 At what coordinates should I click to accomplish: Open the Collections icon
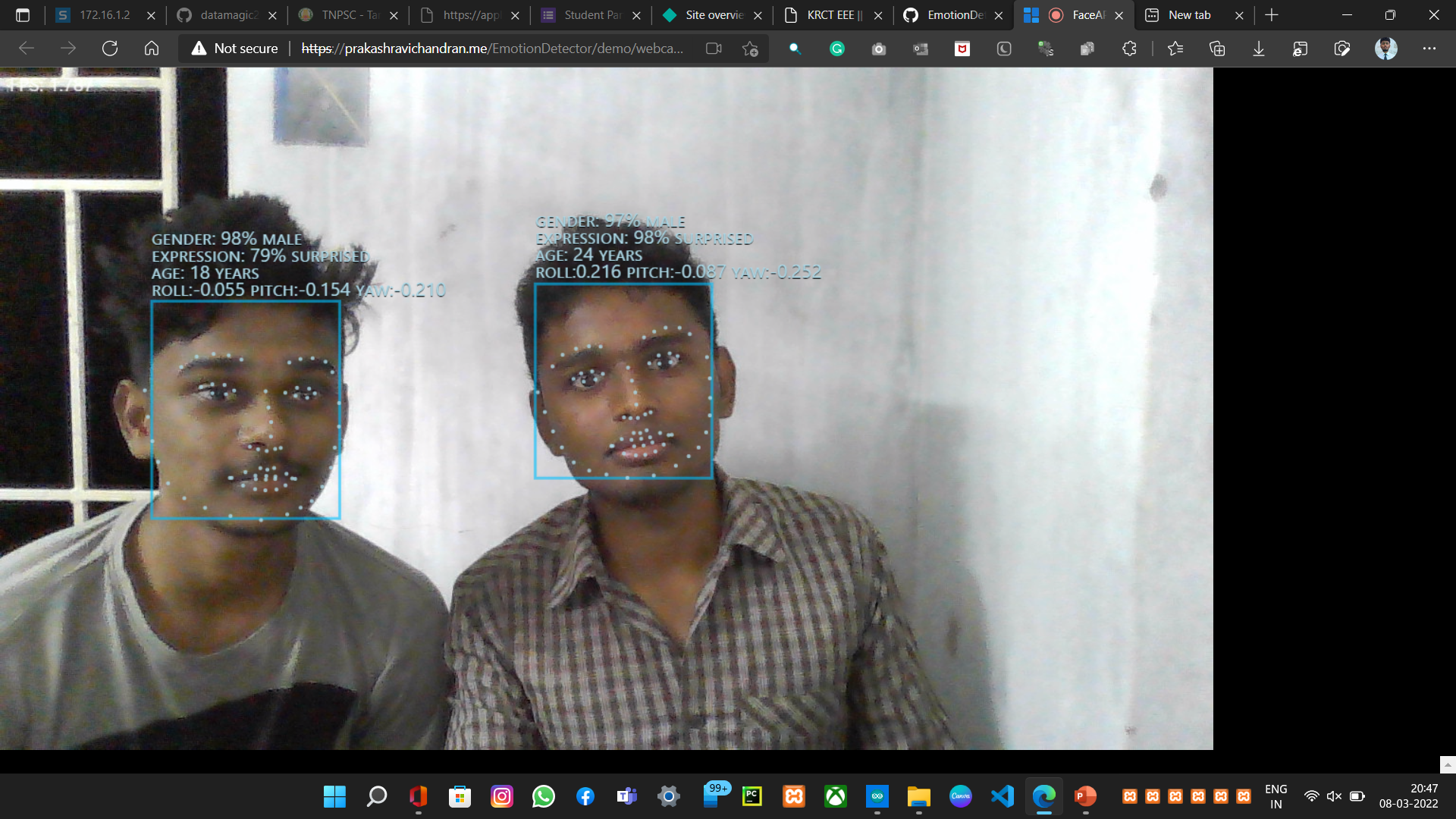tap(1217, 49)
